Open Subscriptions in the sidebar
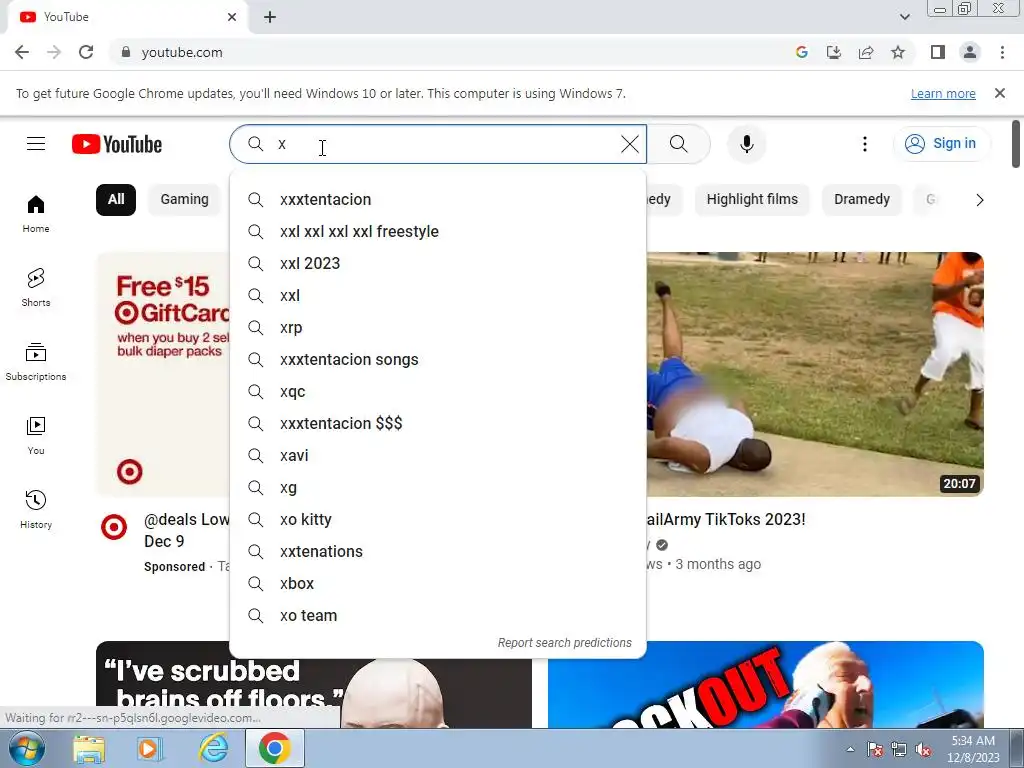1024x768 pixels. point(36,361)
